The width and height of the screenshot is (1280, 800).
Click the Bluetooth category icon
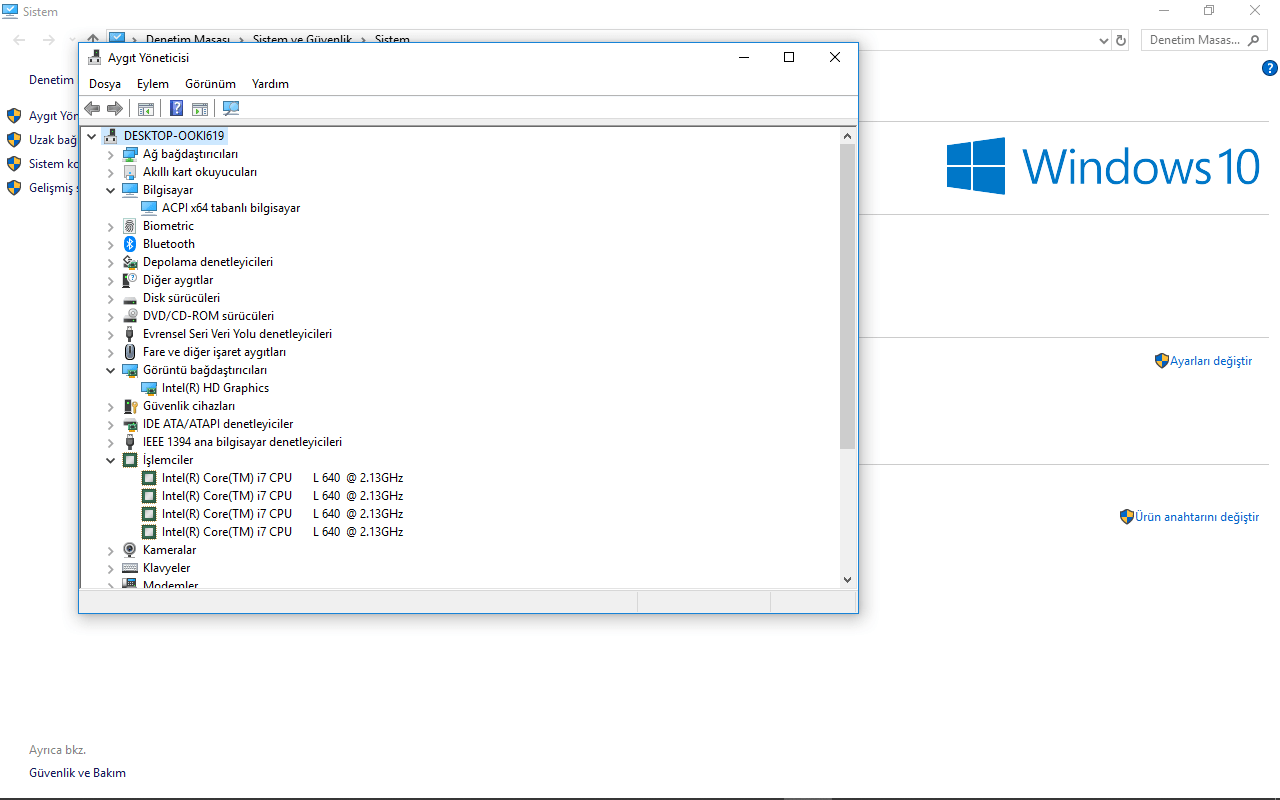[x=130, y=244]
